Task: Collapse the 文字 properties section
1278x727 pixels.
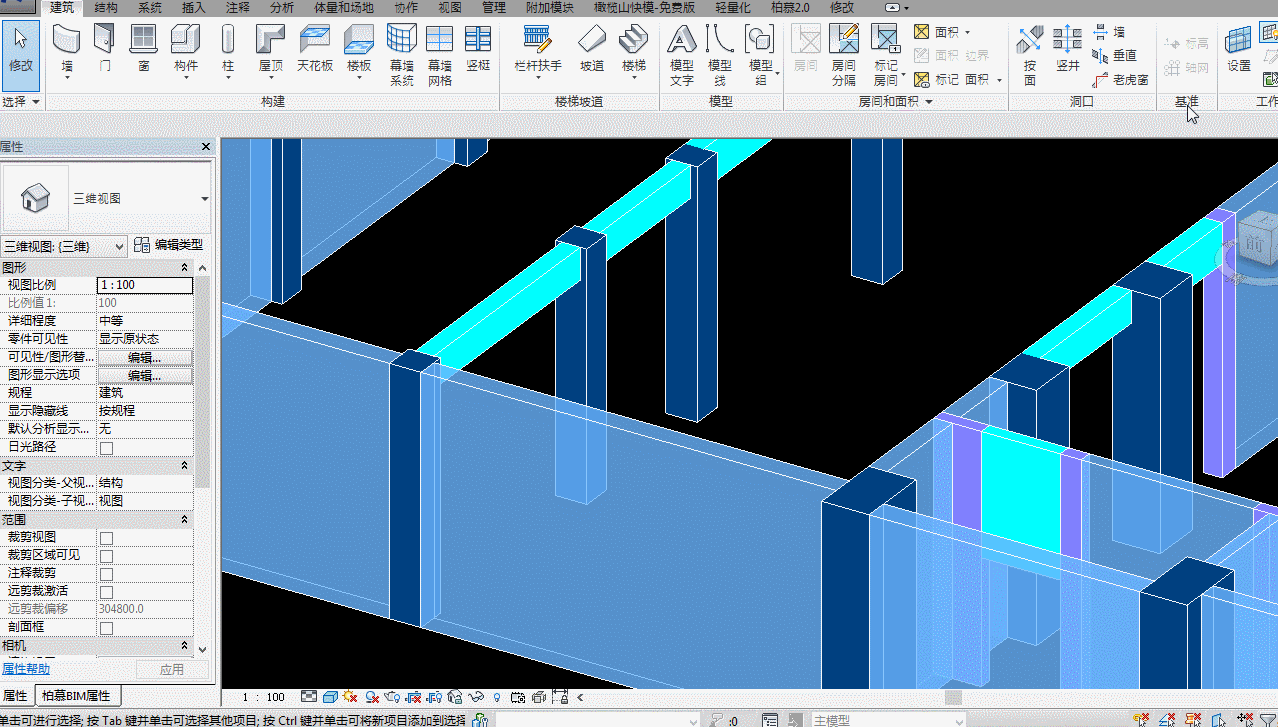Action: (184, 466)
